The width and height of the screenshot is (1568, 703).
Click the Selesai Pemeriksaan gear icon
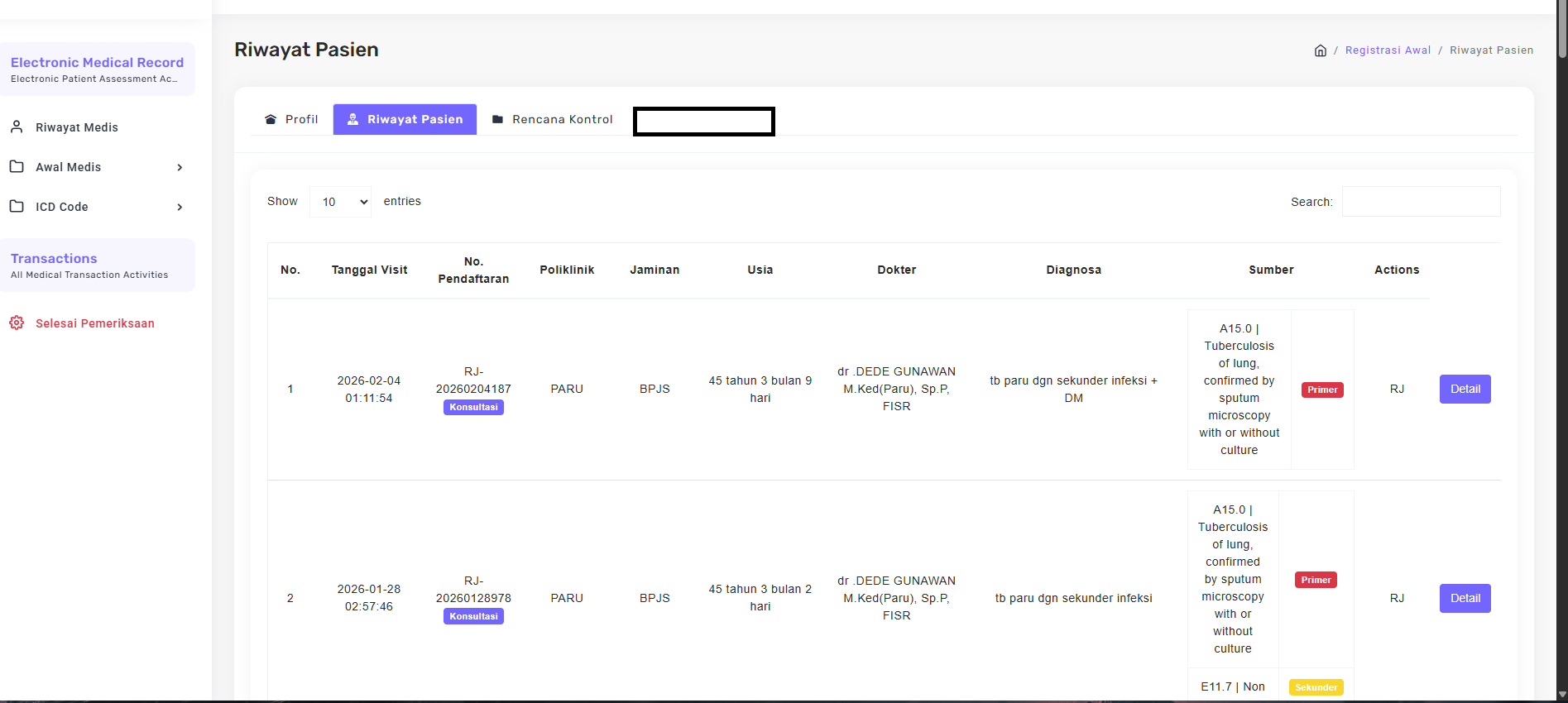coord(17,323)
